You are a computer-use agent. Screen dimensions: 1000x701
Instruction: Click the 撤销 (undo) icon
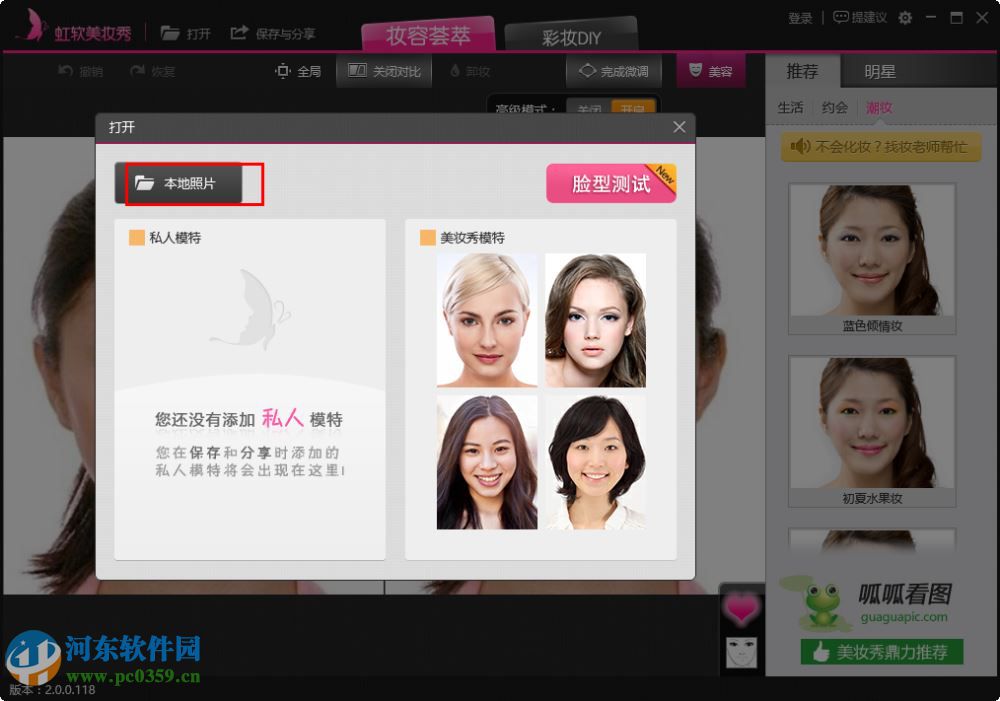(x=62, y=71)
